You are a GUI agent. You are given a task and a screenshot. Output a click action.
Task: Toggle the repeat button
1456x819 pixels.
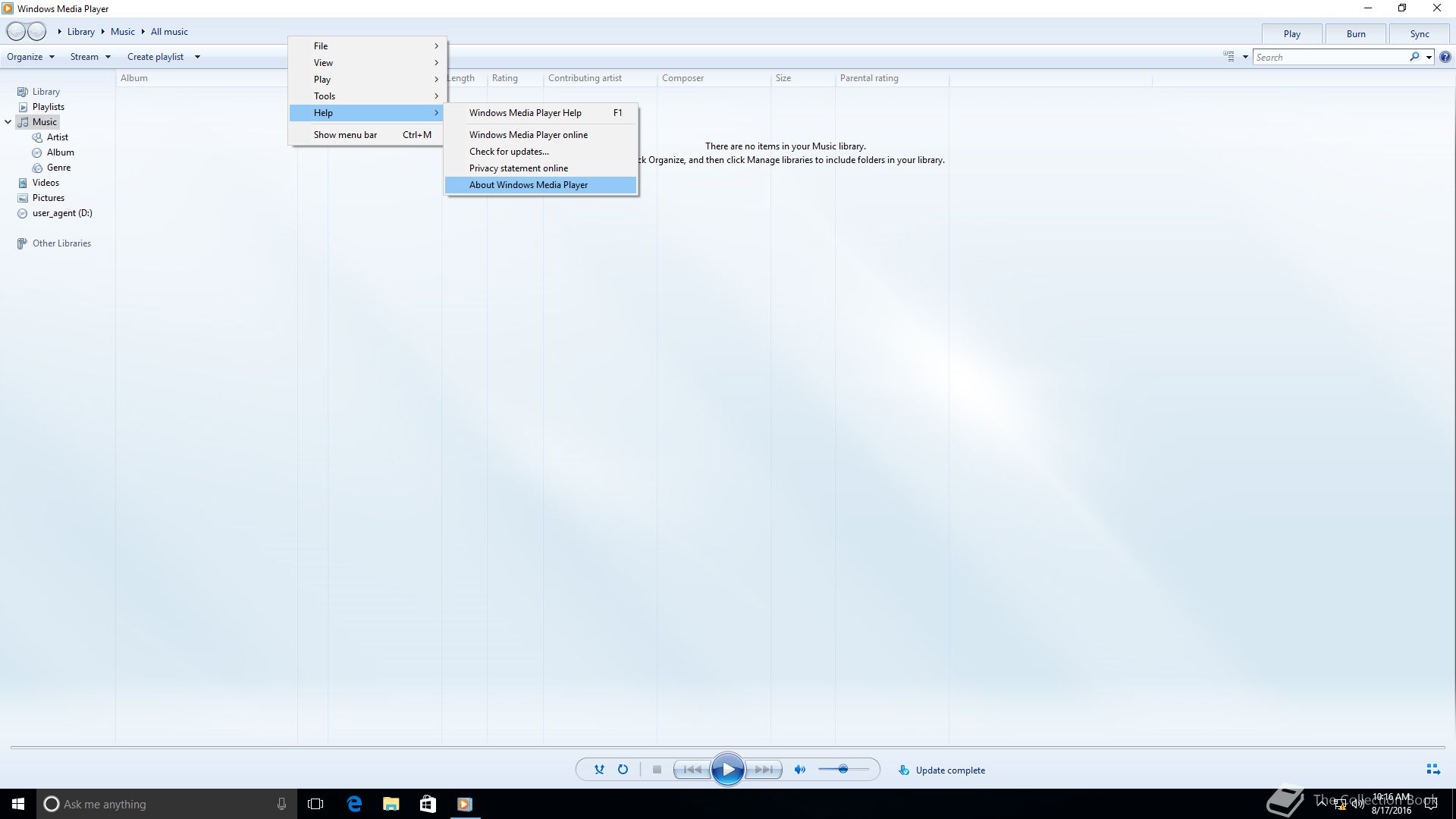623,770
